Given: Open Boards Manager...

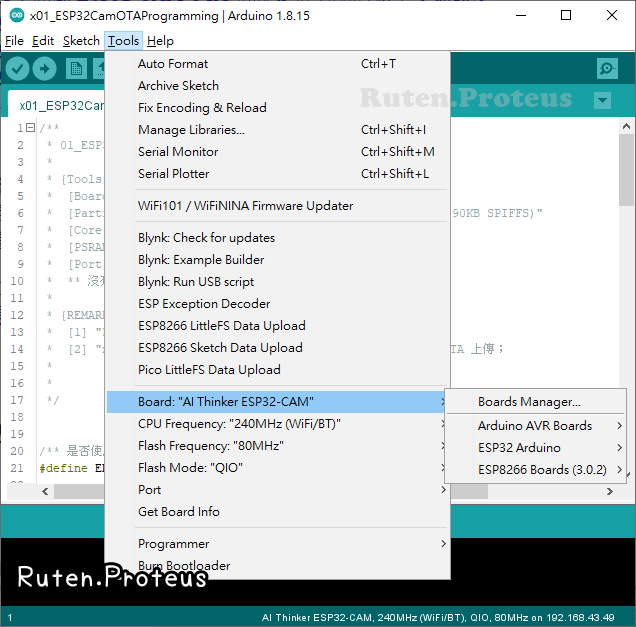Looking at the screenshot, I should (535, 402).
